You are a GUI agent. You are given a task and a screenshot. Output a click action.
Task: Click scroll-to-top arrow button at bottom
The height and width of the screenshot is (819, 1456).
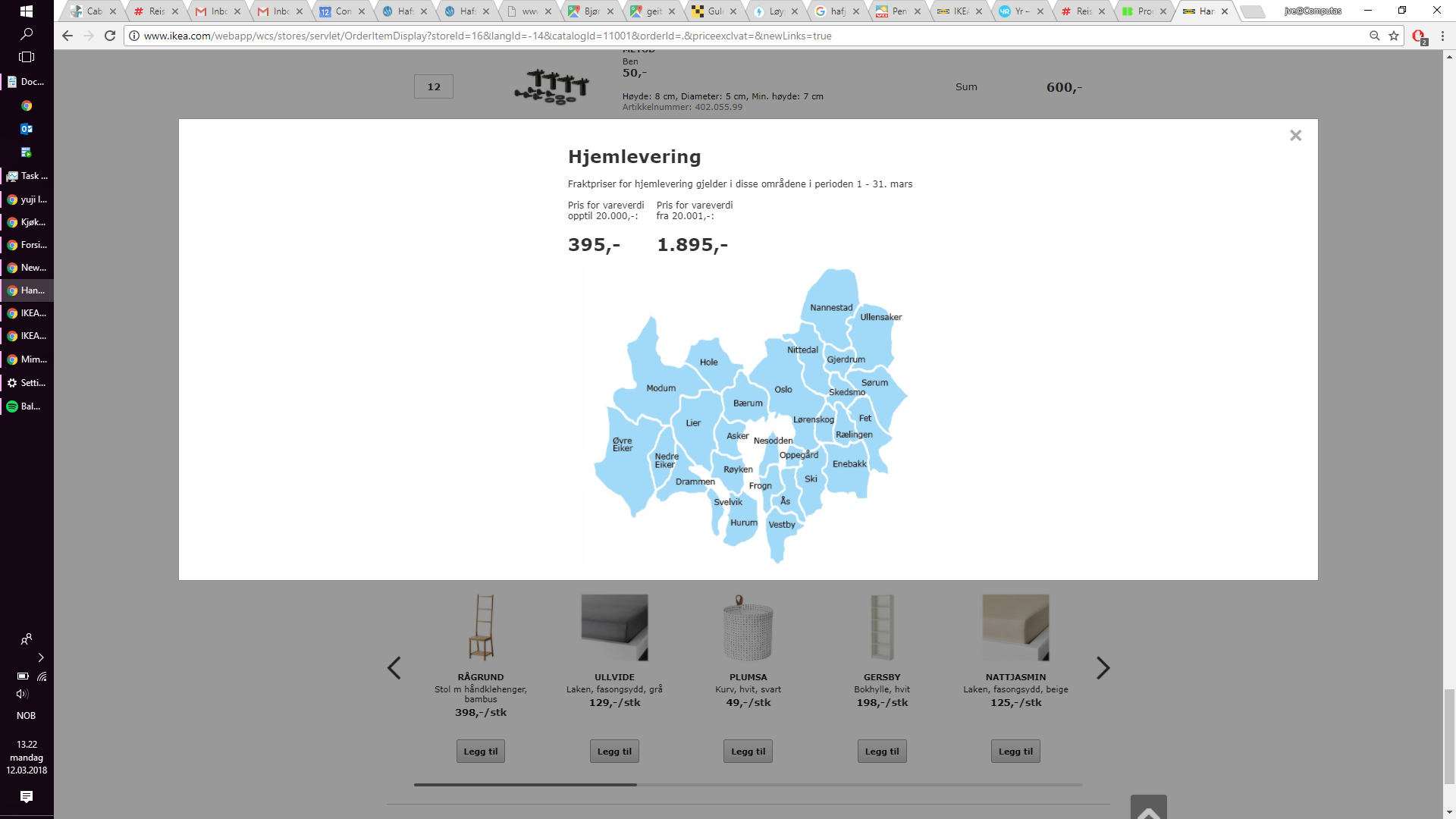click(x=1148, y=808)
